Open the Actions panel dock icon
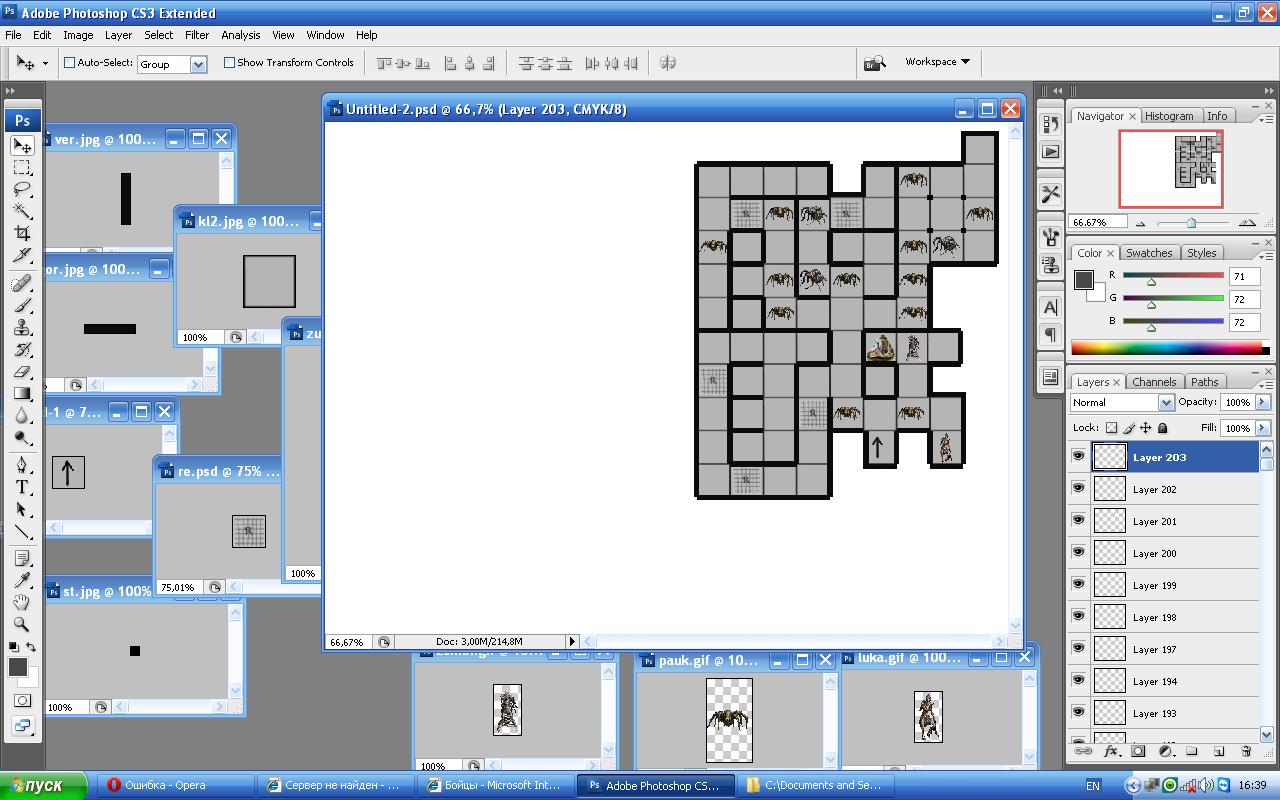 tap(1050, 152)
